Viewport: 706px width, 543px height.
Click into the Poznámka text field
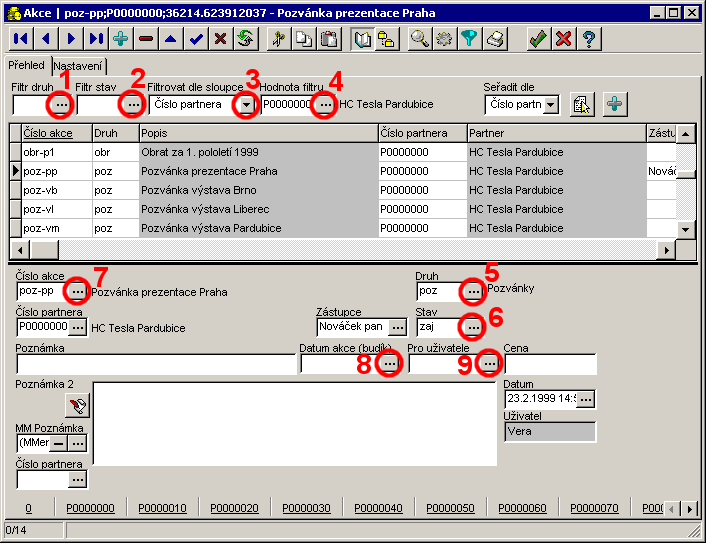pos(155,364)
